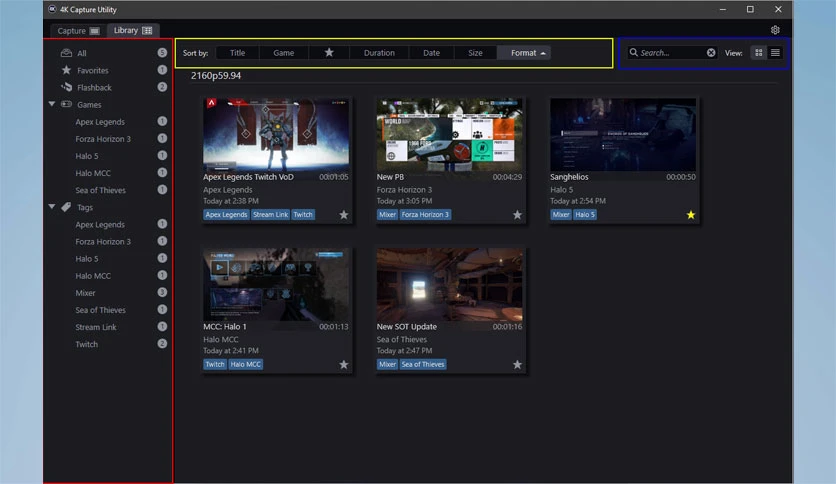The image size is (836, 484).
Task: Unfavorite the Sanghelios clip yellow star
Action: (x=690, y=215)
